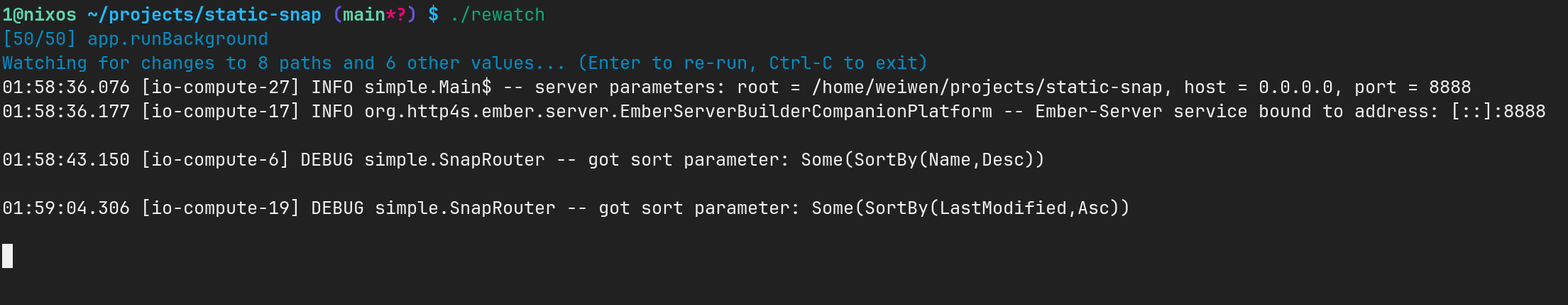Click the 01:59:04.306 timestamp
1568x305 pixels.
click(66, 208)
